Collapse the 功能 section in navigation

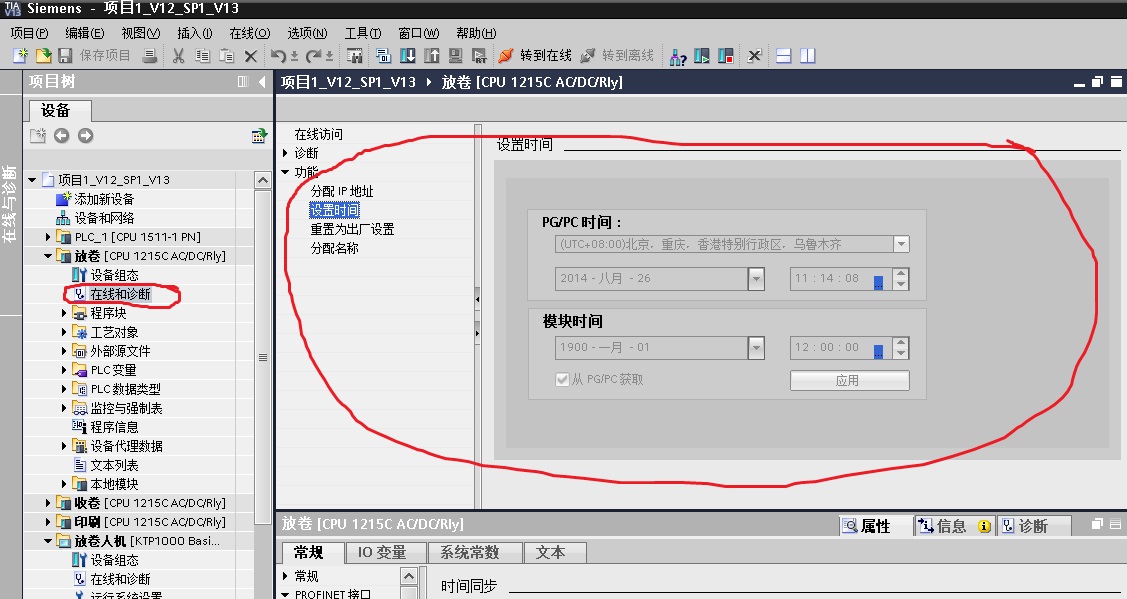(285, 172)
